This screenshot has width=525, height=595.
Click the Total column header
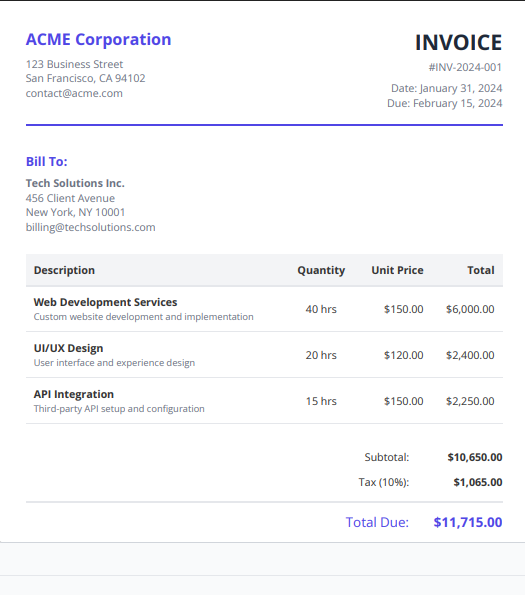coord(481,270)
